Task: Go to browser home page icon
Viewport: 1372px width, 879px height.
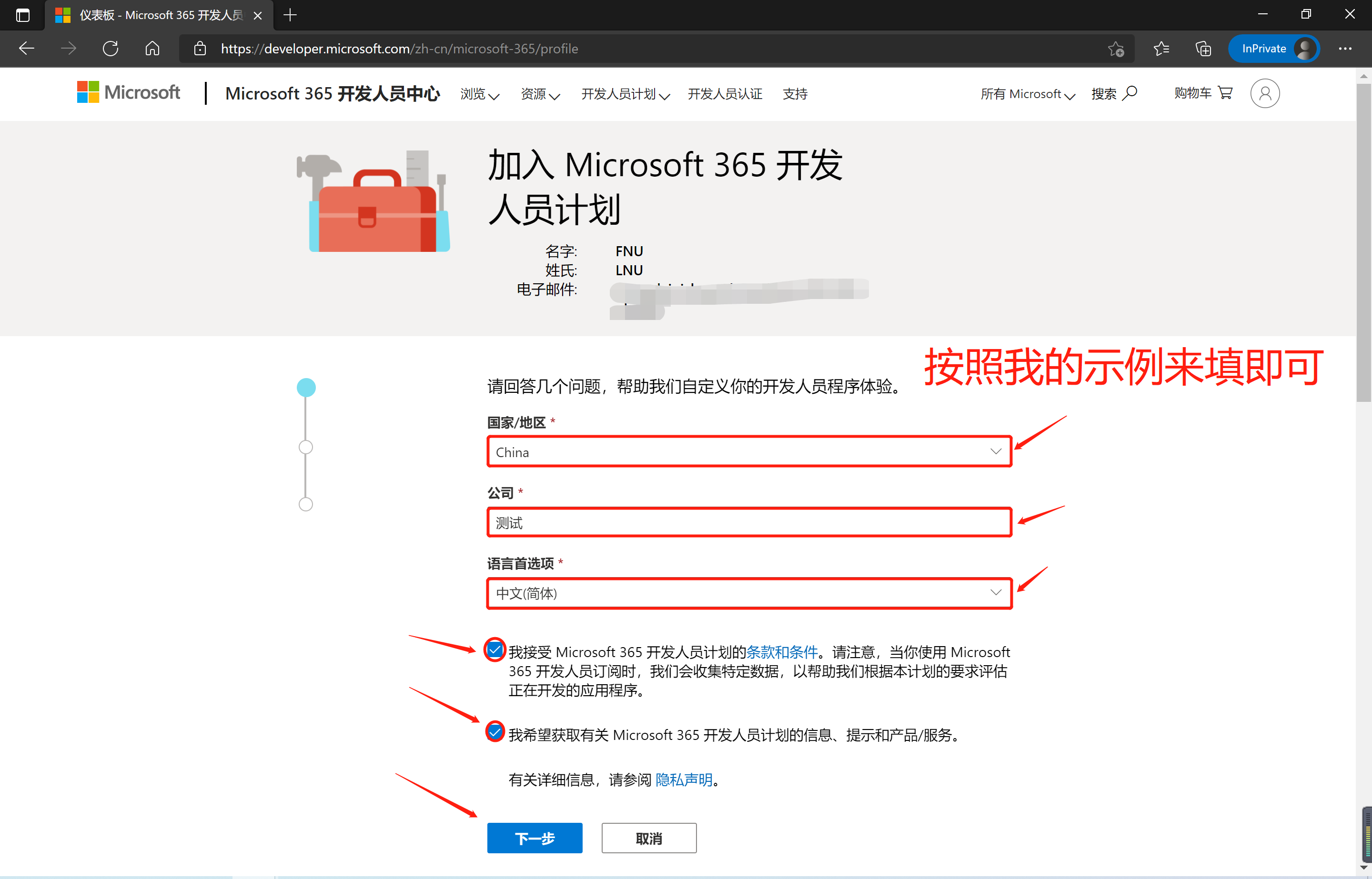Action: point(152,49)
